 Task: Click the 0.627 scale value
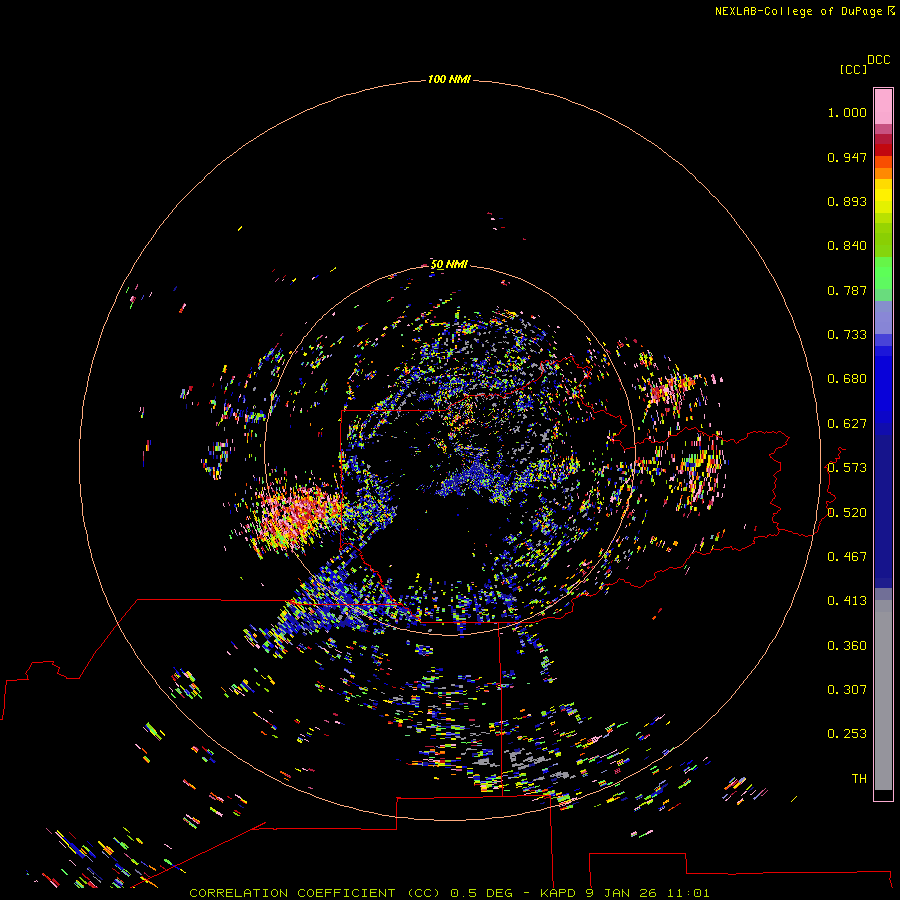point(847,424)
